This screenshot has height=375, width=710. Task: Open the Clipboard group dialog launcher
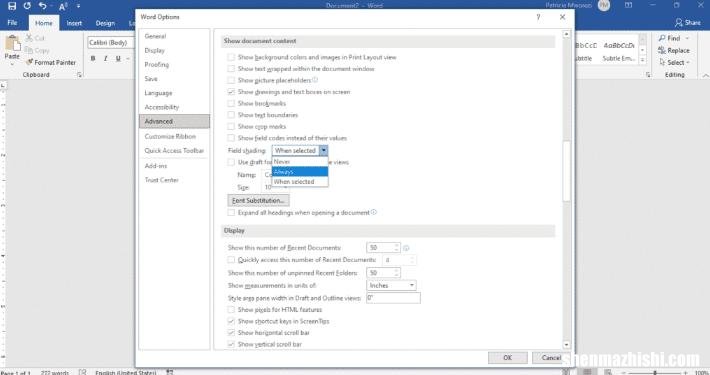click(79, 75)
